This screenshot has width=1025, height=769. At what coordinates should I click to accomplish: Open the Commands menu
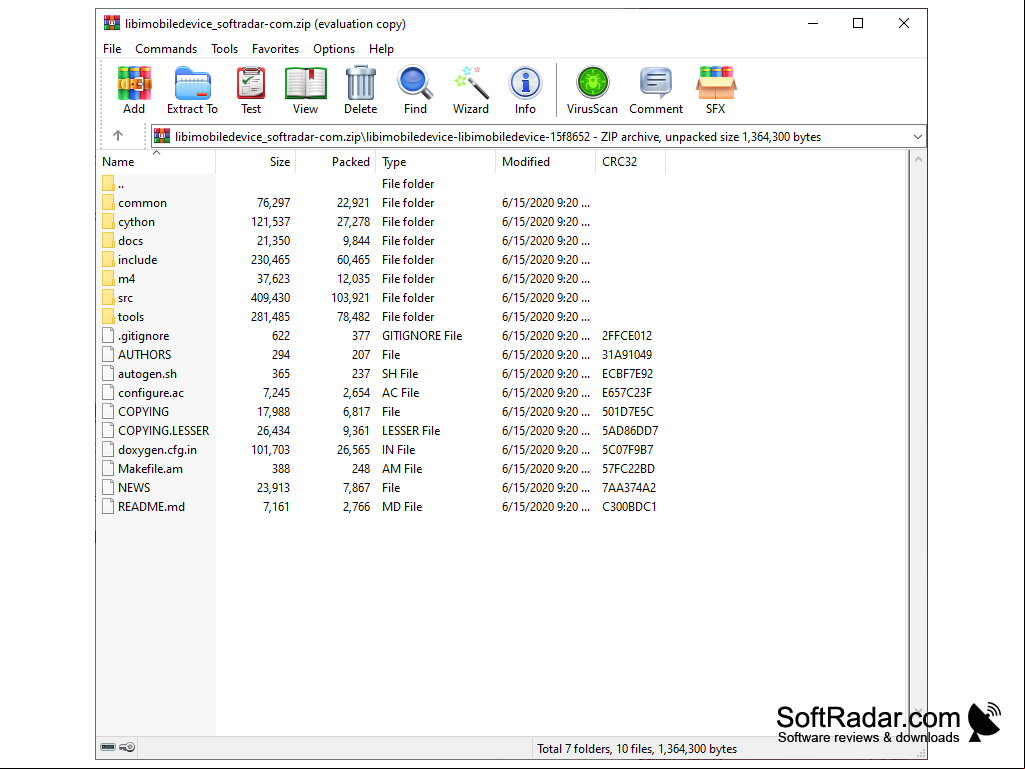click(166, 49)
